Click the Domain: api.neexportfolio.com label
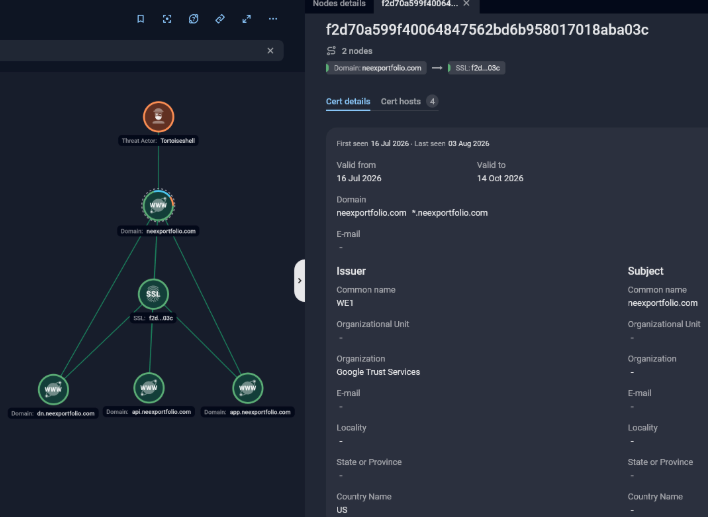This screenshot has width=708, height=517. (x=149, y=412)
